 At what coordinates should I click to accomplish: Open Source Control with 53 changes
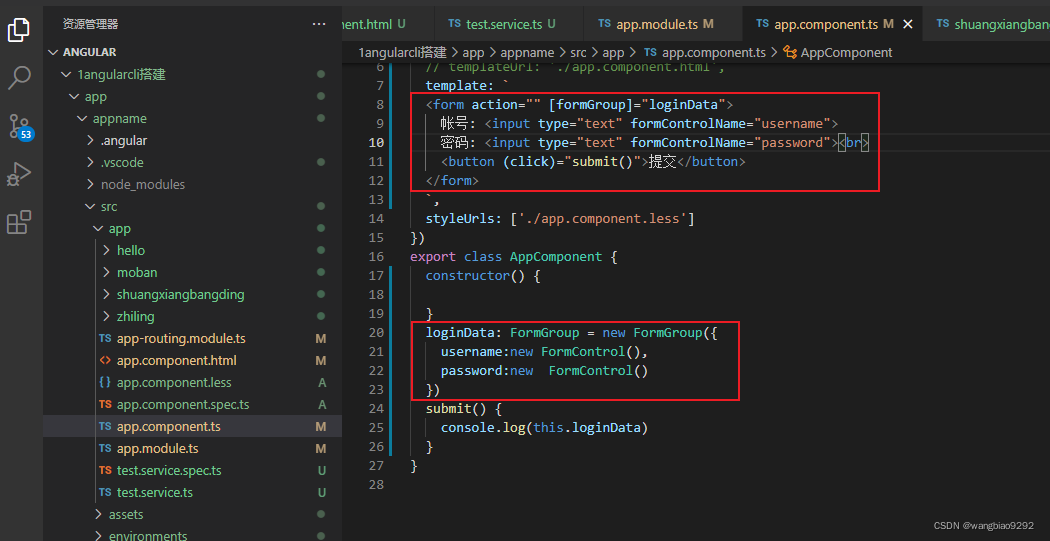tap(20, 125)
